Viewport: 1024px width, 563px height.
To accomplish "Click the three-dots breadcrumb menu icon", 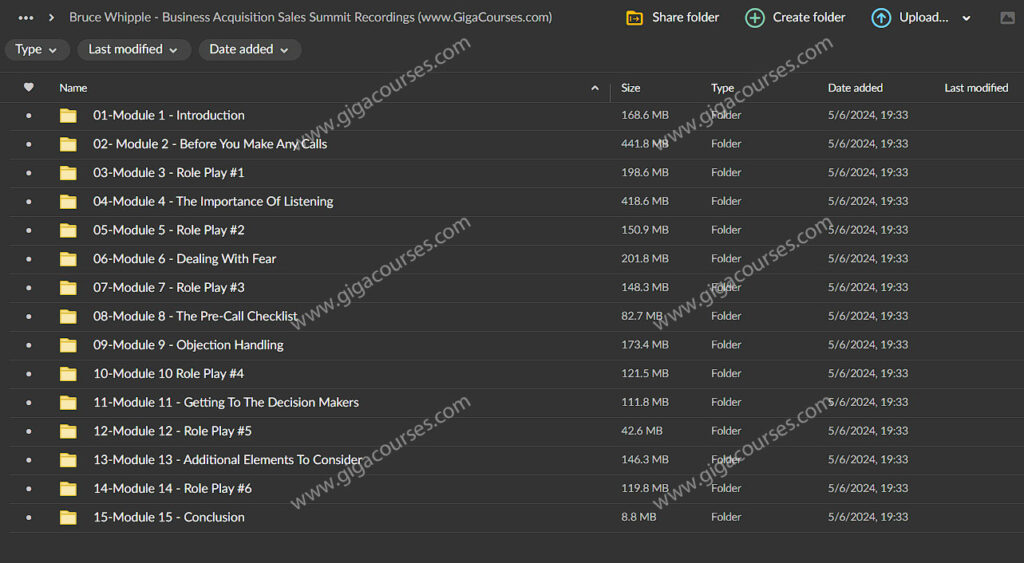I will tap(26, 18).
